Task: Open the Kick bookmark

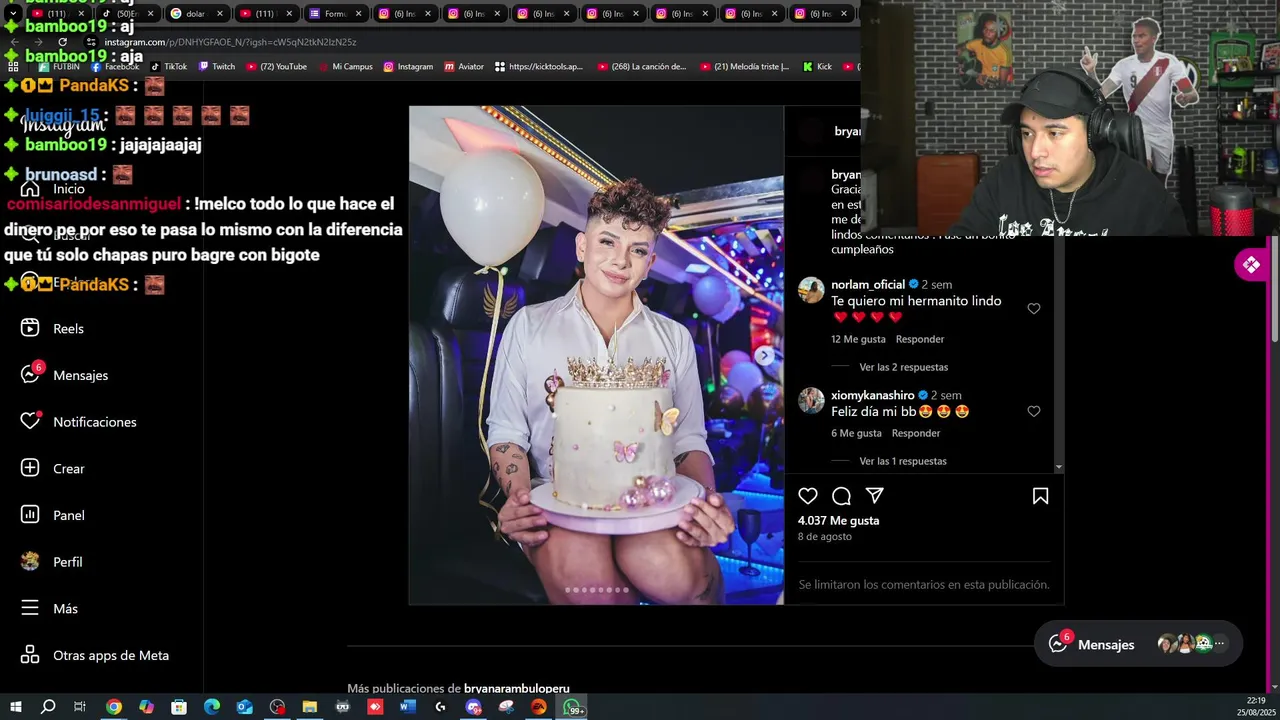Action: (817, 67)
